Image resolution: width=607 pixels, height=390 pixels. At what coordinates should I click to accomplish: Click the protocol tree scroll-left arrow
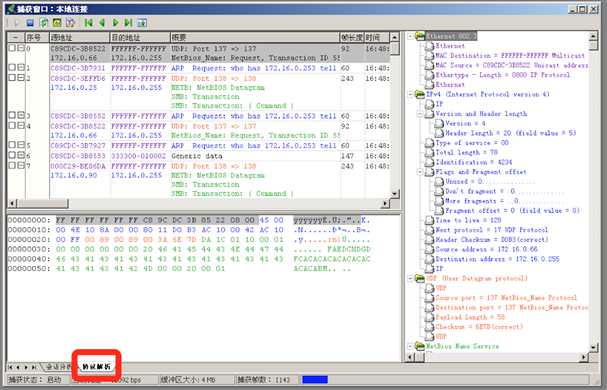[410, 357]
